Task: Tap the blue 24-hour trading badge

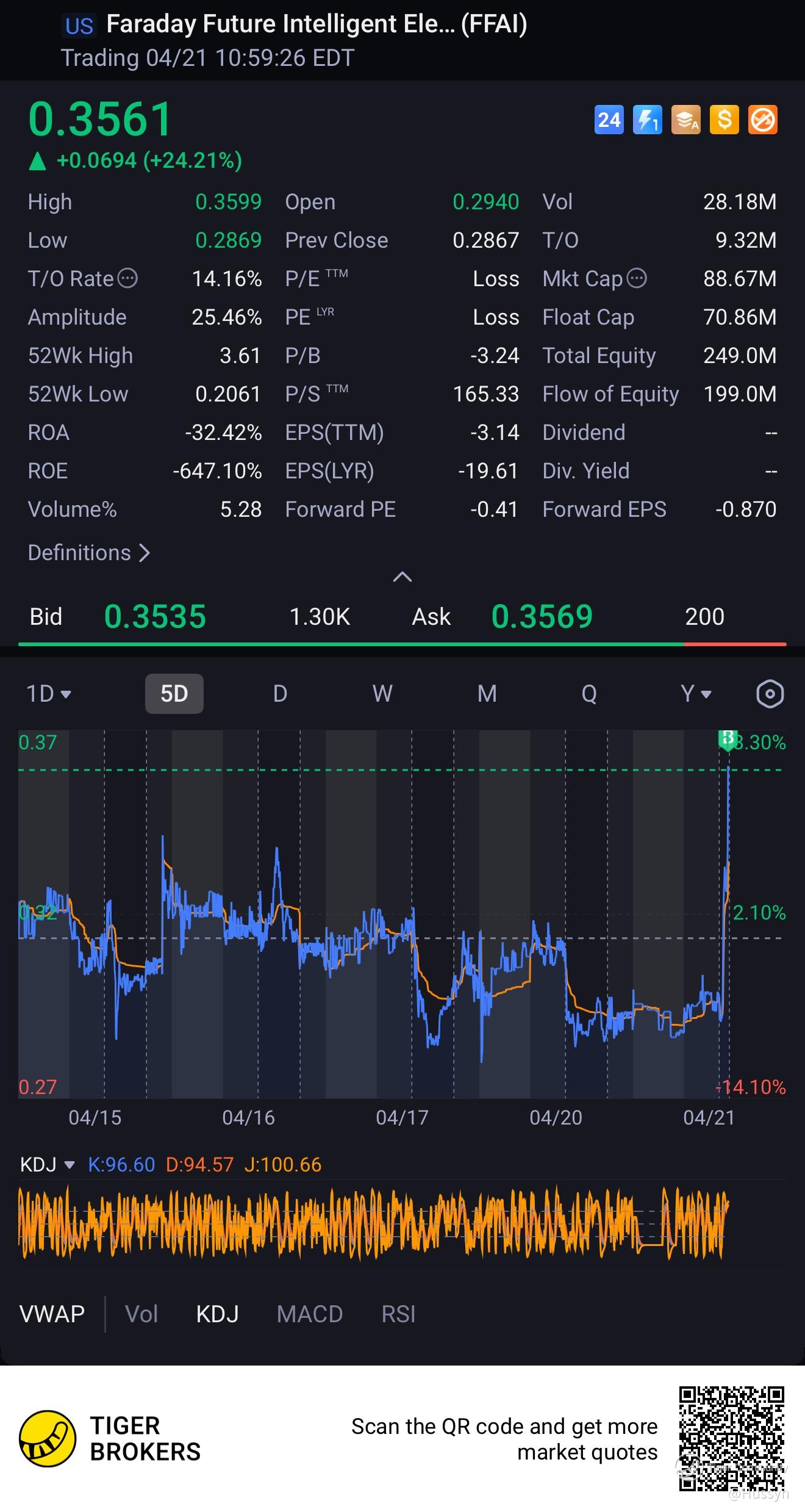Action: click(609, 120)
